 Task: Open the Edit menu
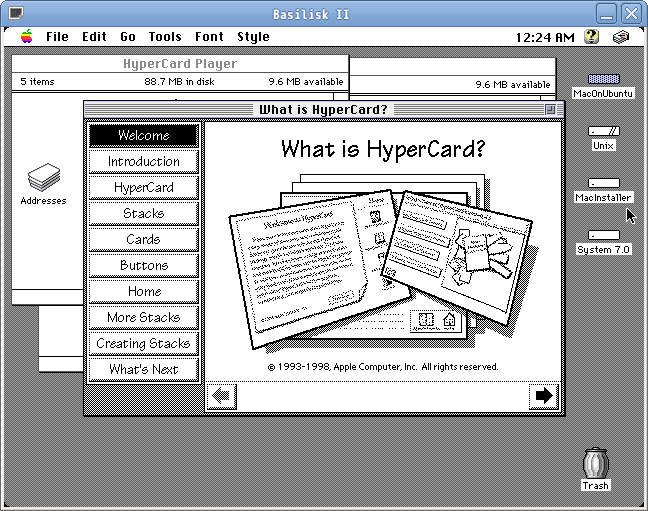tap(94, 37)
